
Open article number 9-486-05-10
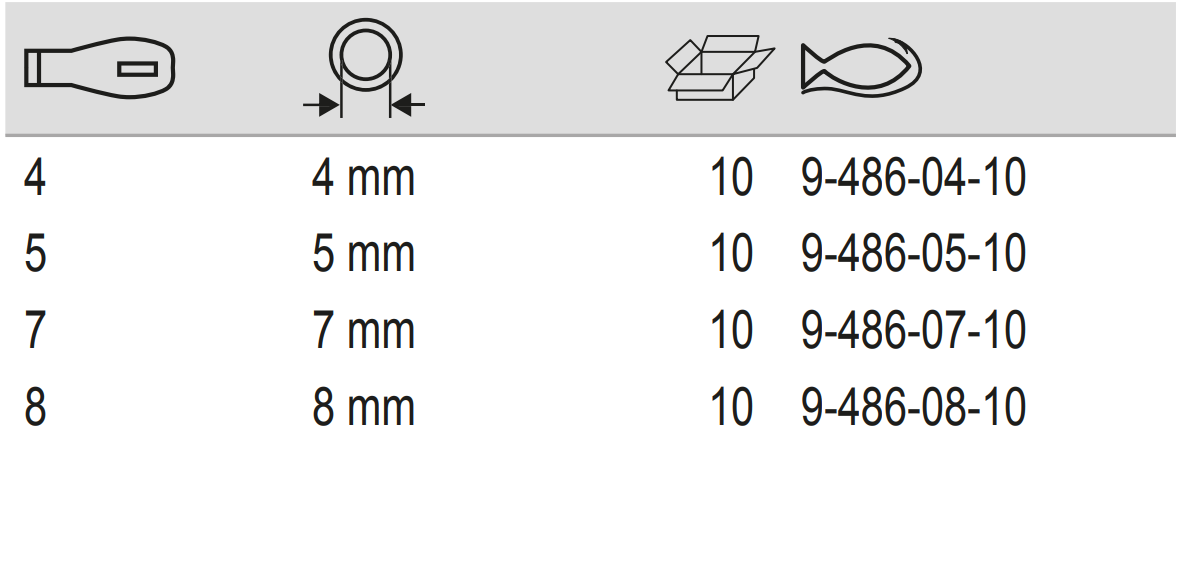[913, 256]
